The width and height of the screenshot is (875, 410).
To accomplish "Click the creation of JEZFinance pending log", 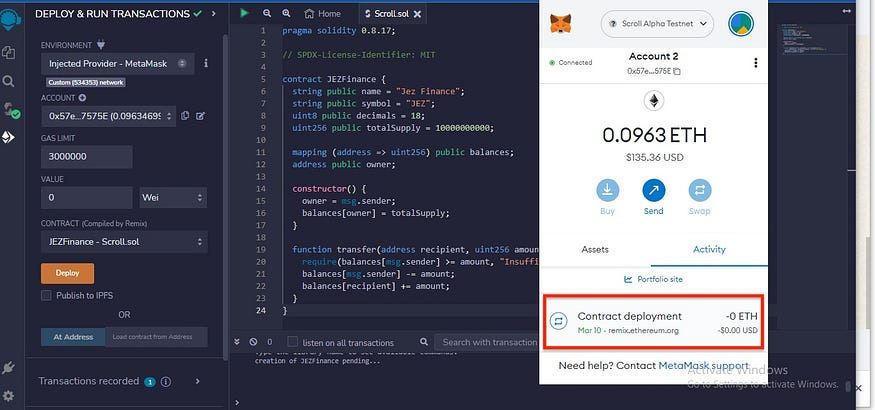I will coord(317,361).
